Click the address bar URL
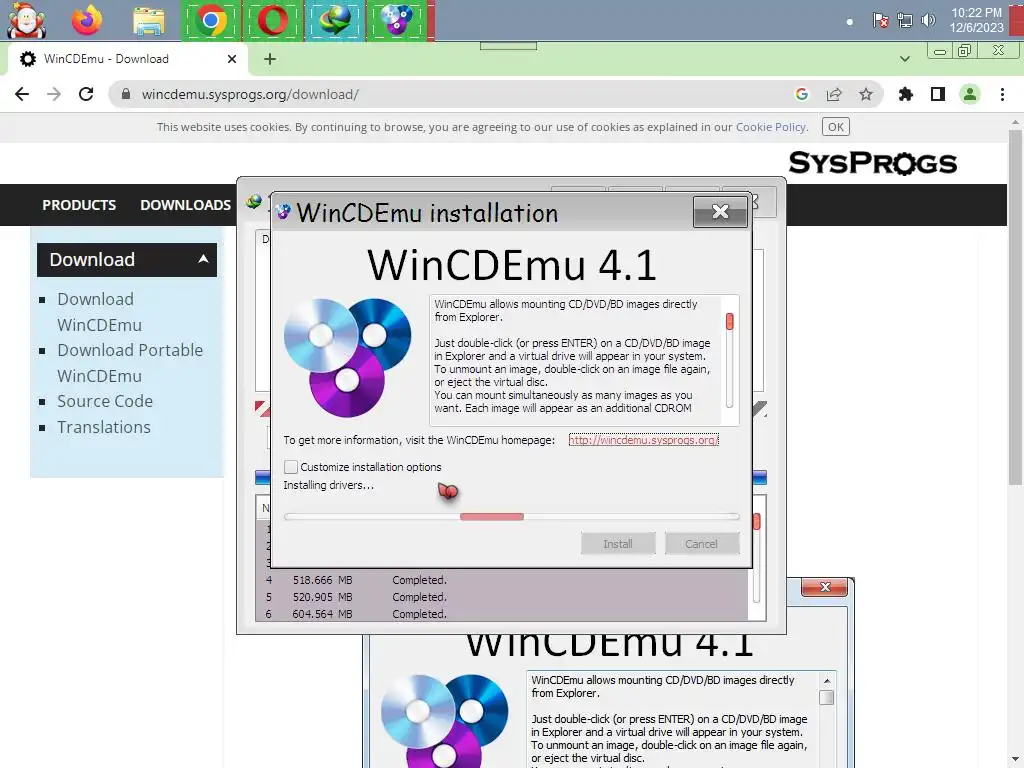Viewport: 1024px width, 768px height. tap(250, 94)
